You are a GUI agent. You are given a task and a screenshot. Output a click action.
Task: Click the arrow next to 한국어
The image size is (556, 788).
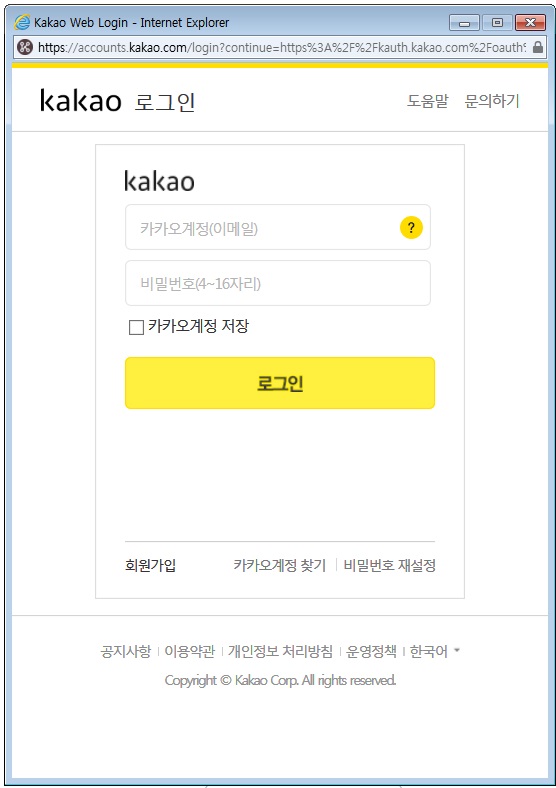point(456,650)
